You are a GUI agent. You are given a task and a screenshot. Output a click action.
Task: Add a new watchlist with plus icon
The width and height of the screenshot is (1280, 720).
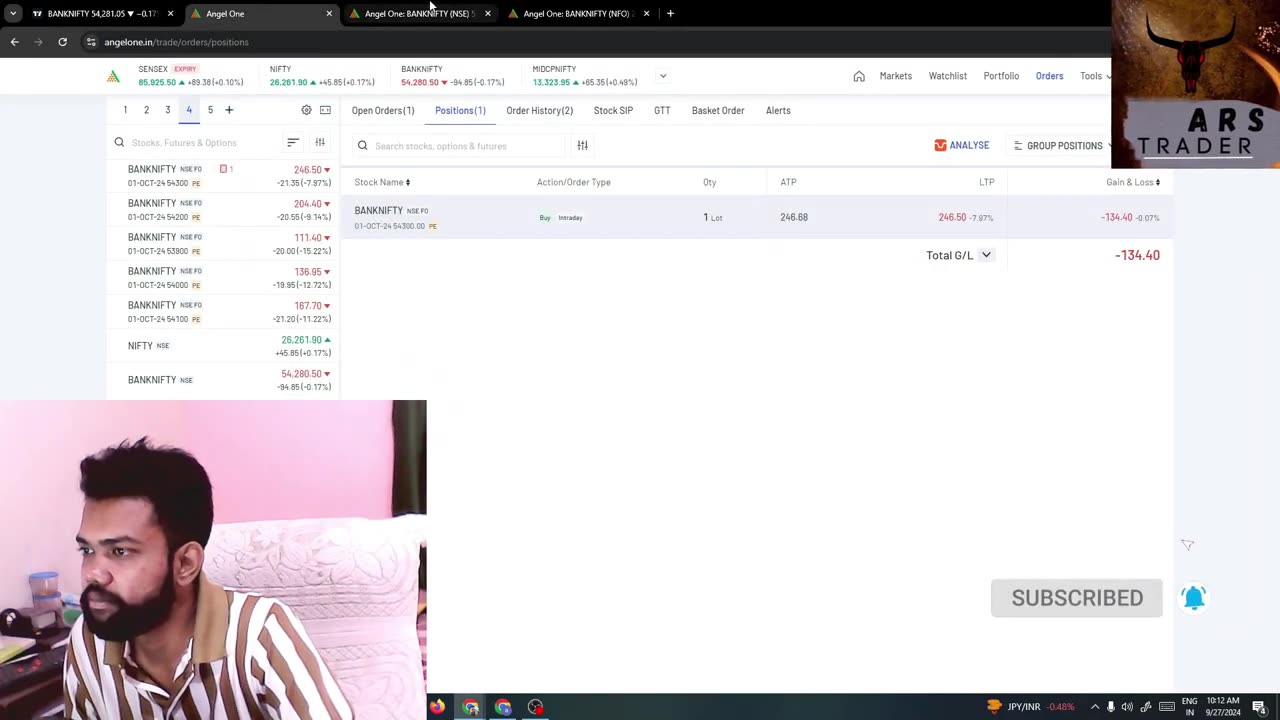pos(229,110)
